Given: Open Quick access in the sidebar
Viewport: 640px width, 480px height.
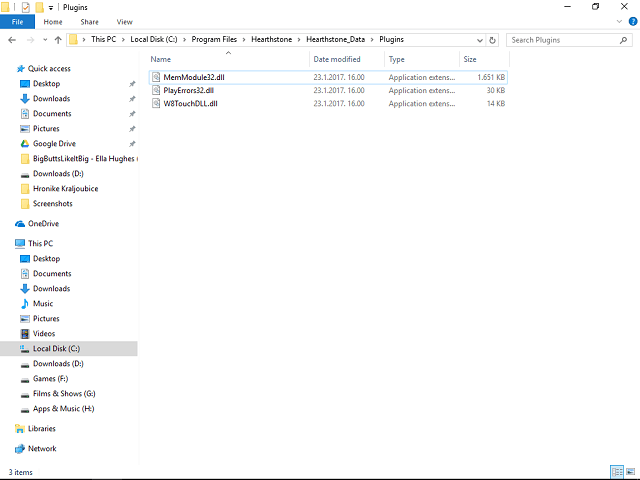Looking at the screenshot, I should [49, 69].
